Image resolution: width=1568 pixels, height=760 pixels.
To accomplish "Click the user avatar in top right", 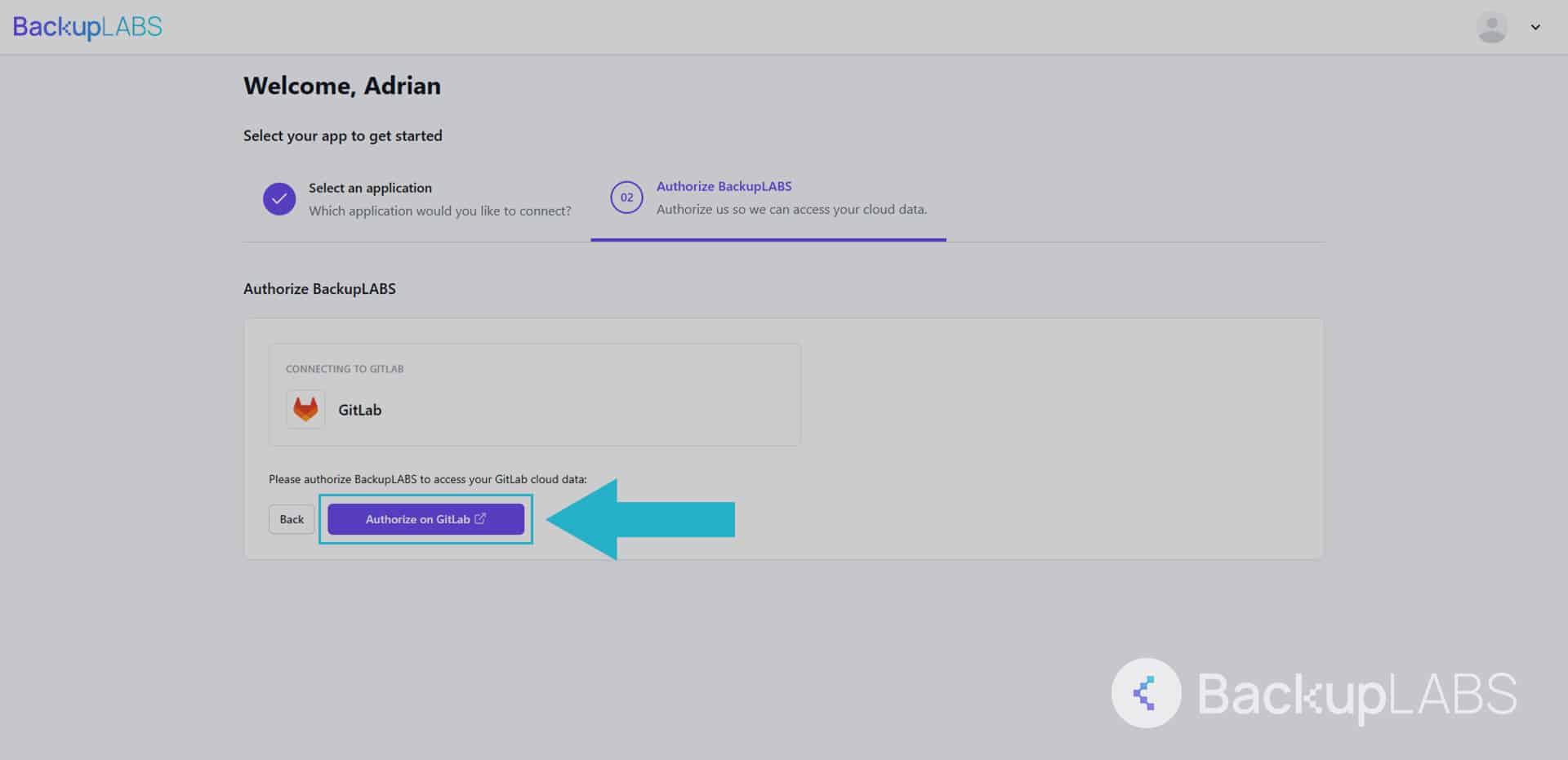I will pos(1492,27).
